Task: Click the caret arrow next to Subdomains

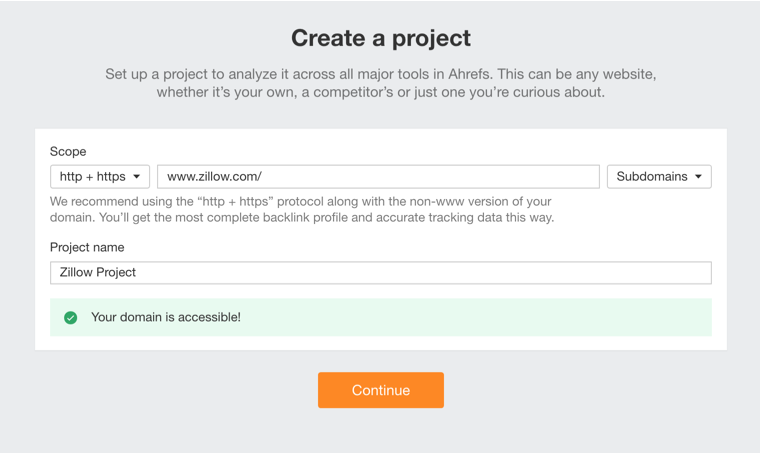Action: click(x=698, y=177)
